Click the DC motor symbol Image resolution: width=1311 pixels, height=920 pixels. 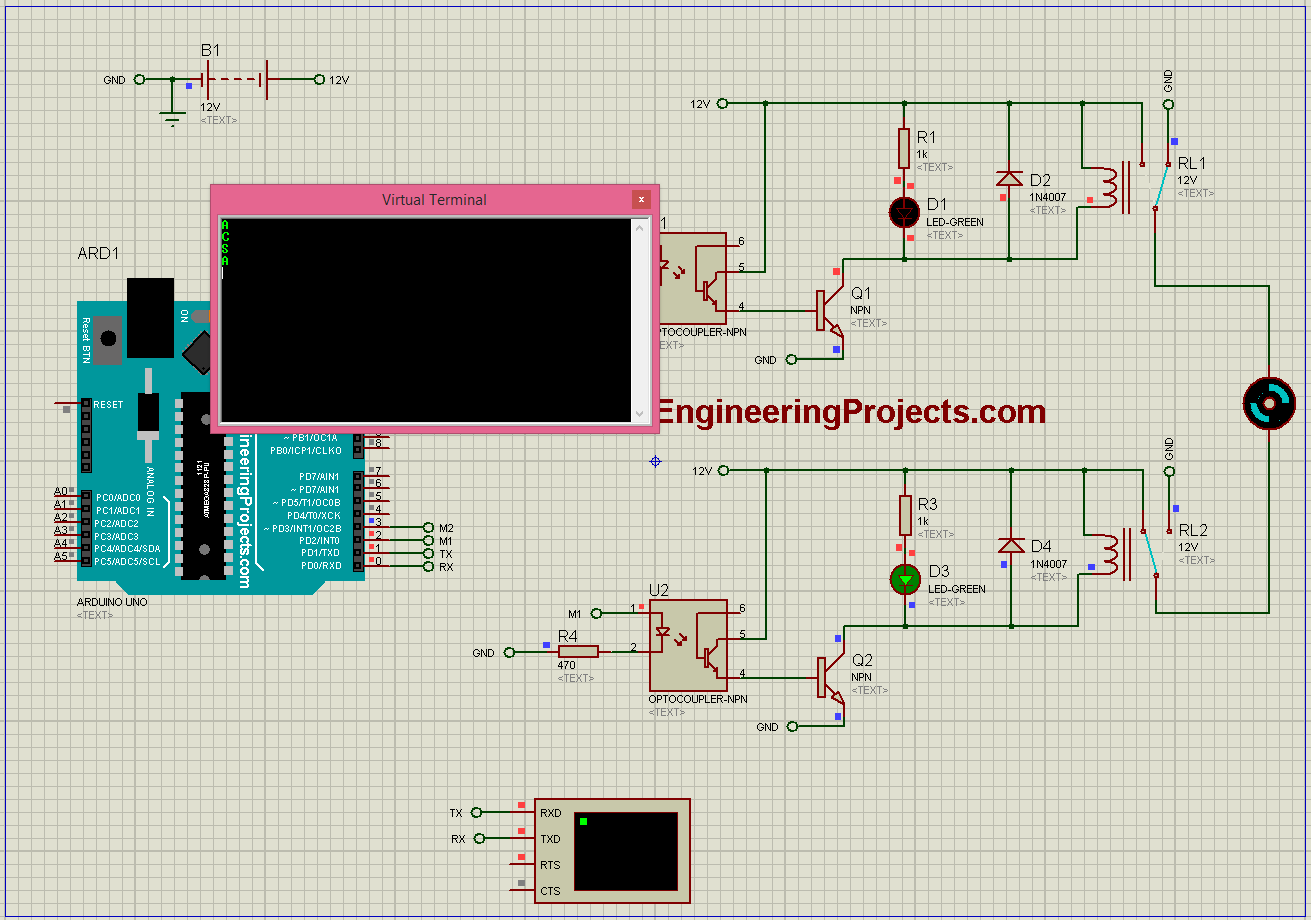tap(1268, 402)
